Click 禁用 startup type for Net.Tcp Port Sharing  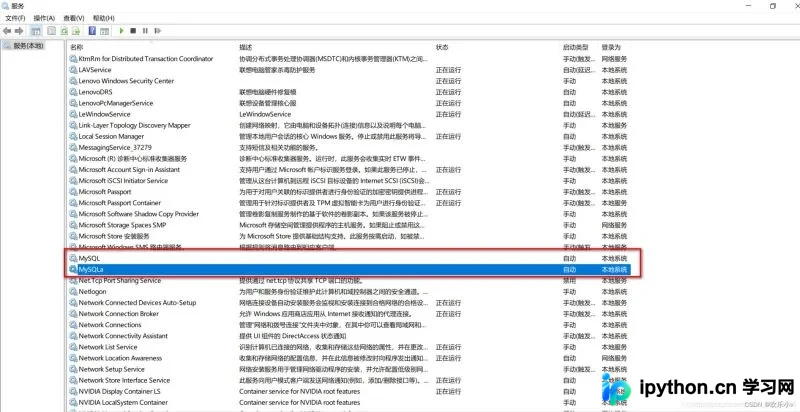(569, 280)
